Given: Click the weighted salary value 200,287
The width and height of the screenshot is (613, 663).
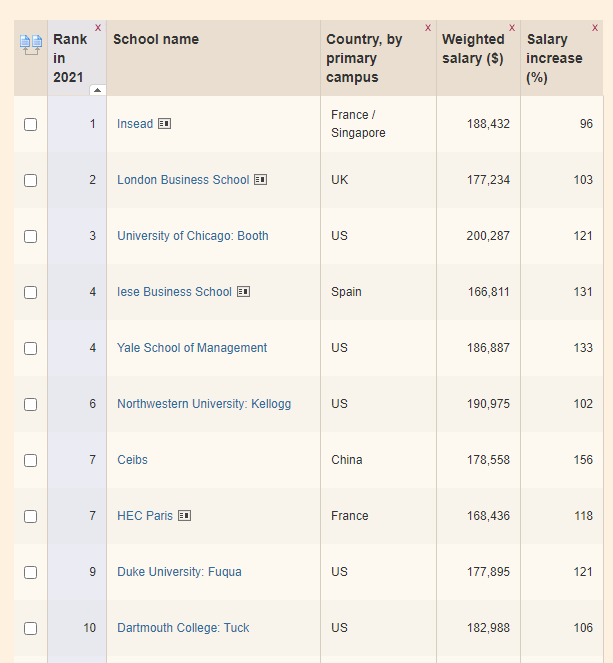Looking at the screenshot, I should [x=488, y=236].
